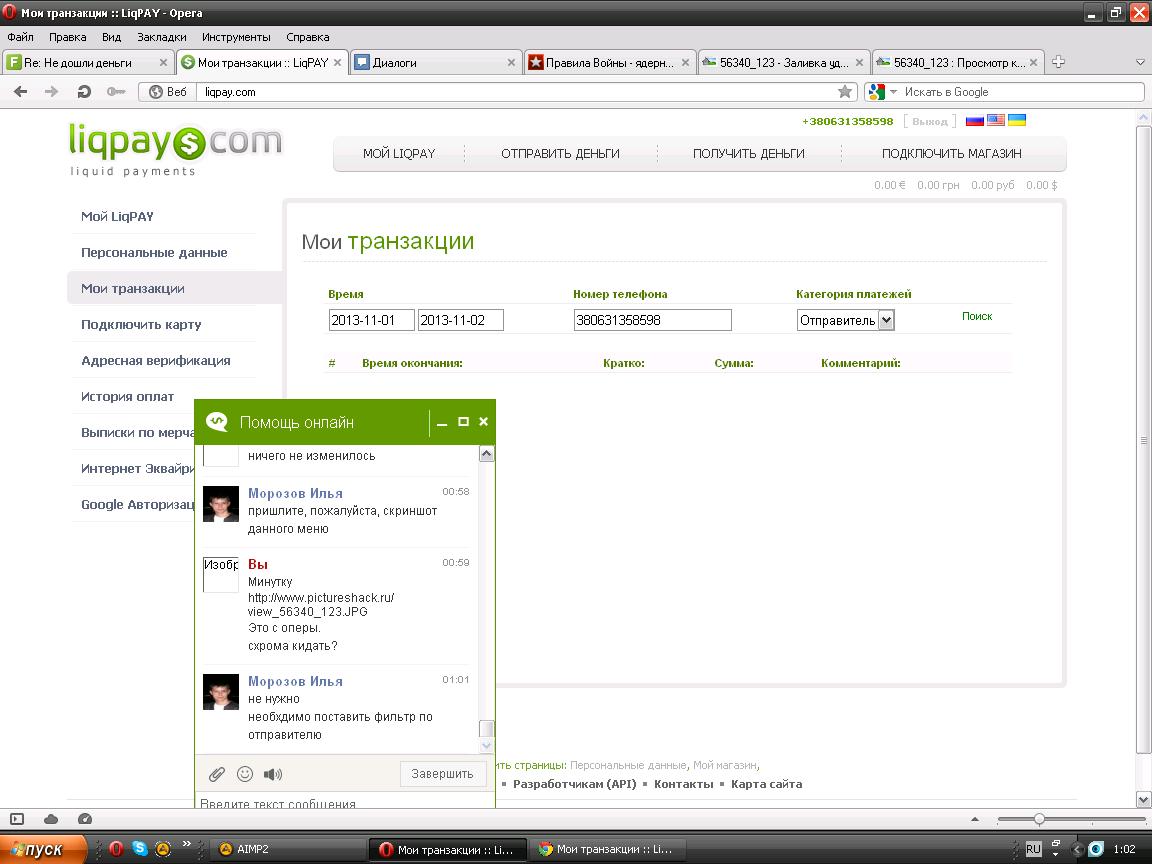Click the password key (wand) icon

tap(115, 92)
